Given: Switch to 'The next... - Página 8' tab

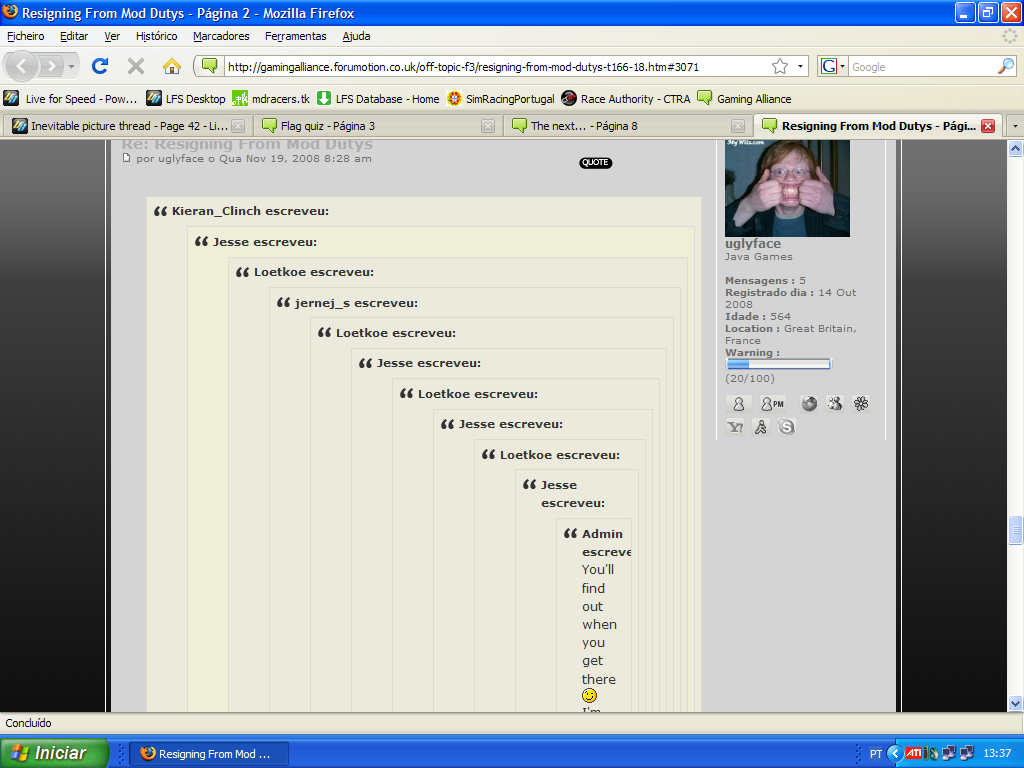Looking at the screenshot, I should coord(627,126).
